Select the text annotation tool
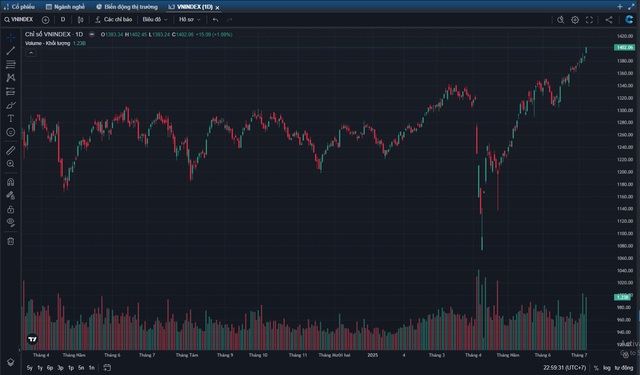Viewport: 640px width, 375px height. pyautogui.click(x=11, y=118)
